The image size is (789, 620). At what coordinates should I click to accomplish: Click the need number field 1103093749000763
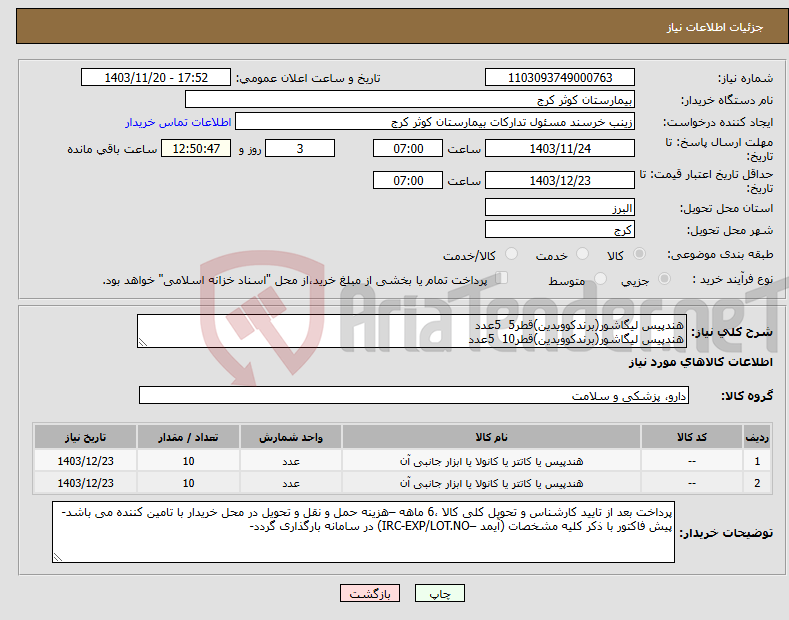[x=560, y=78]
